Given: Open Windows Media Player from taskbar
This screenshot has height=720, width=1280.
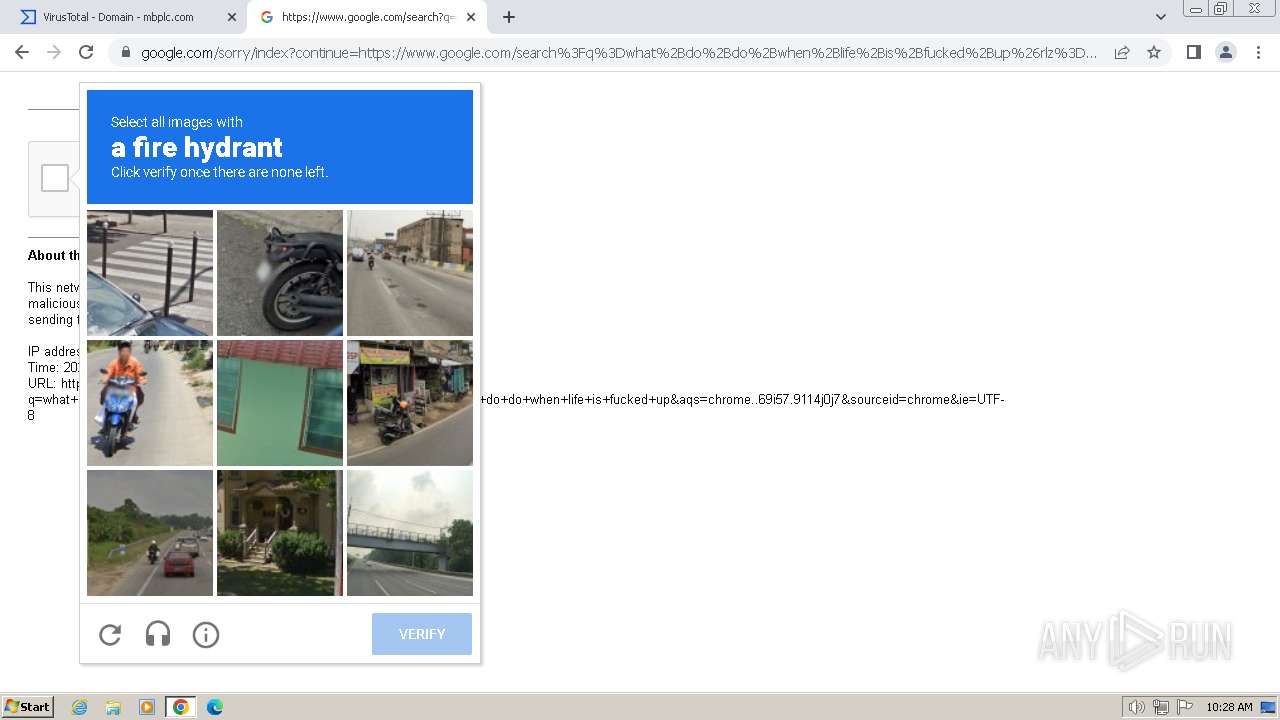Looking at the screenshot, I should 147,707.
